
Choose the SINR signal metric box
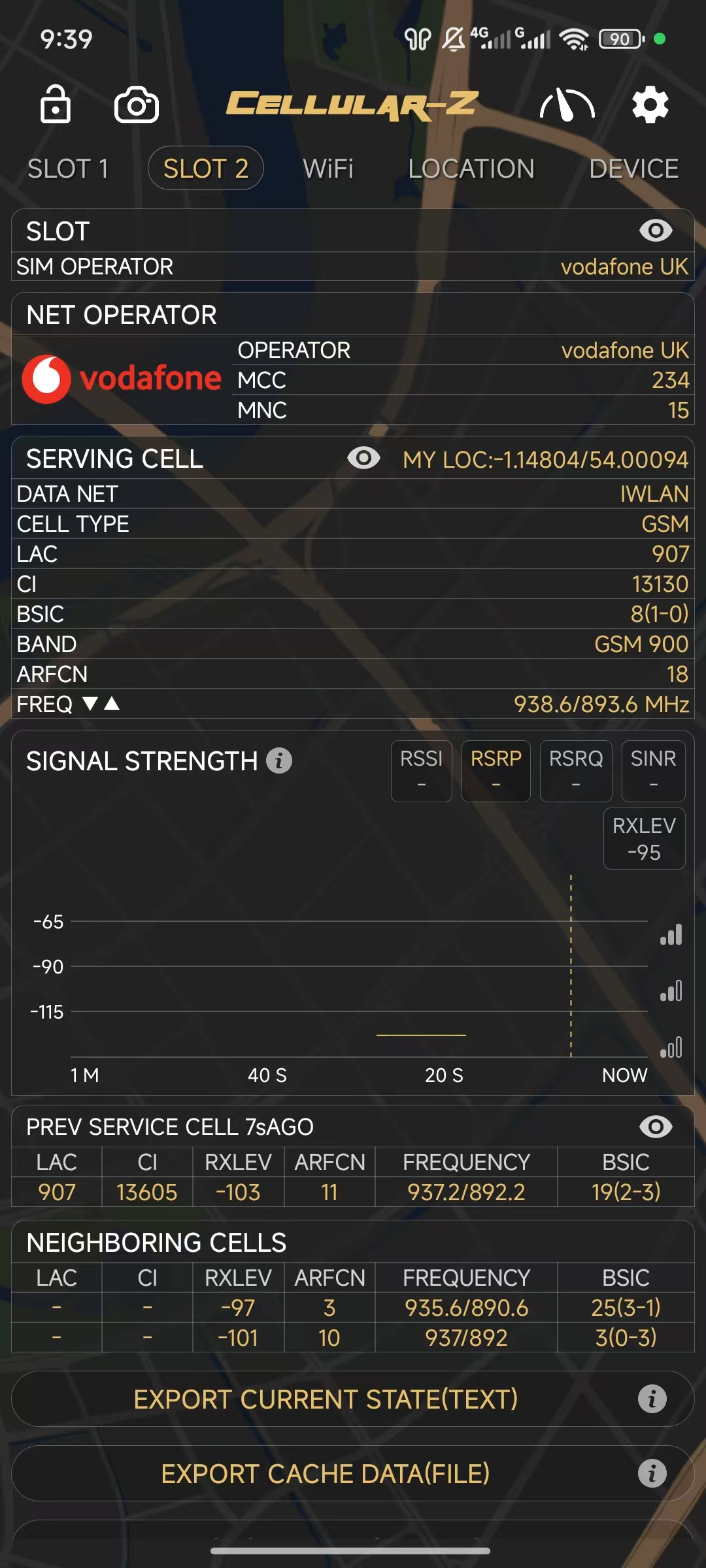coord(653,771)
